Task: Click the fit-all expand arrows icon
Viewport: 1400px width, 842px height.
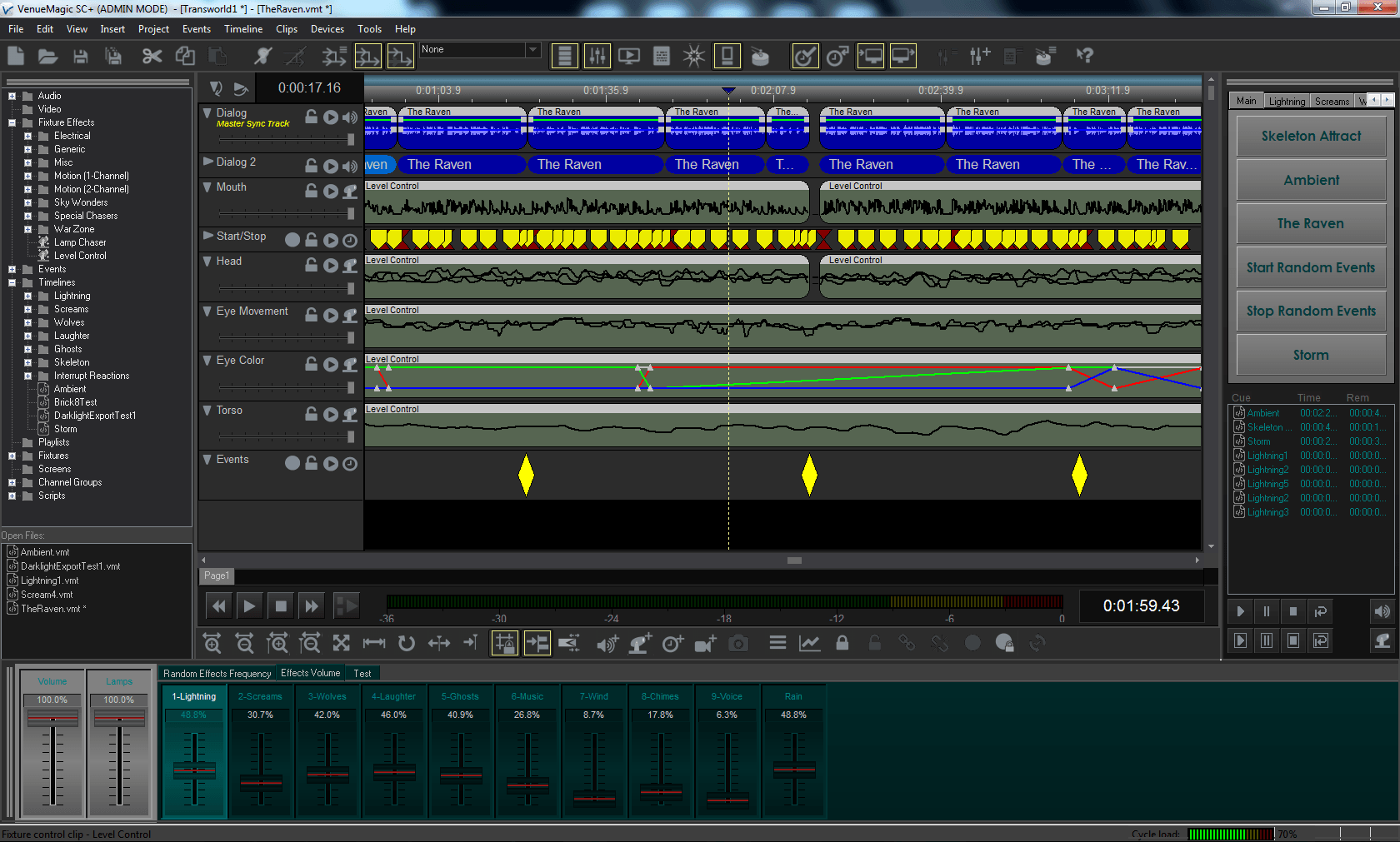Action: pyautogui.click(x=341, y=643)
